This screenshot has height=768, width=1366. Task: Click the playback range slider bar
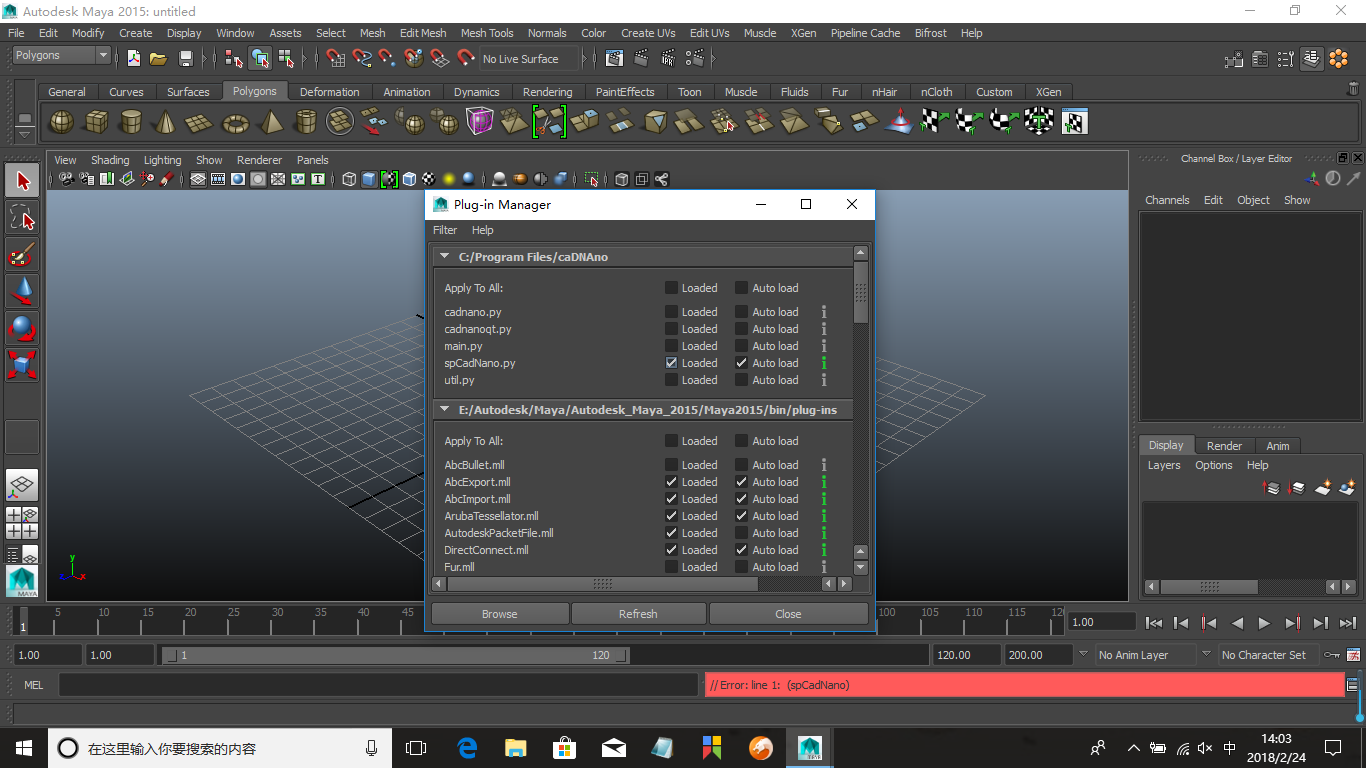pos(395,656)
